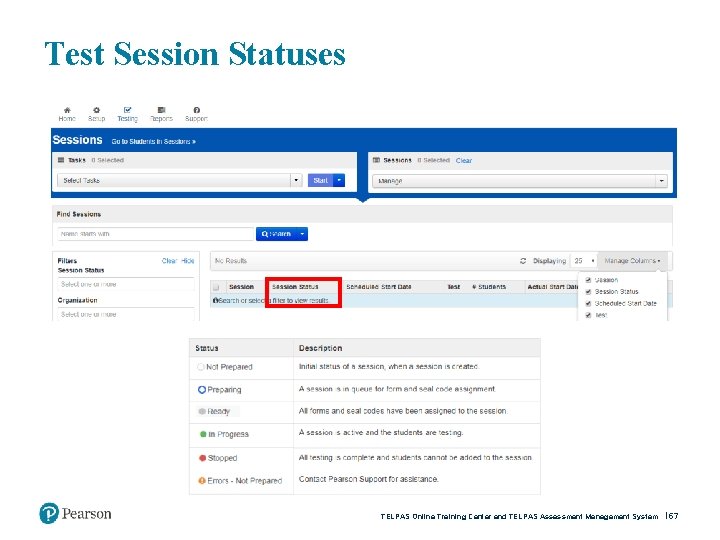Open the Manage sessions combo box
This screenshot has height=540, width=720.
click(520, 181)
